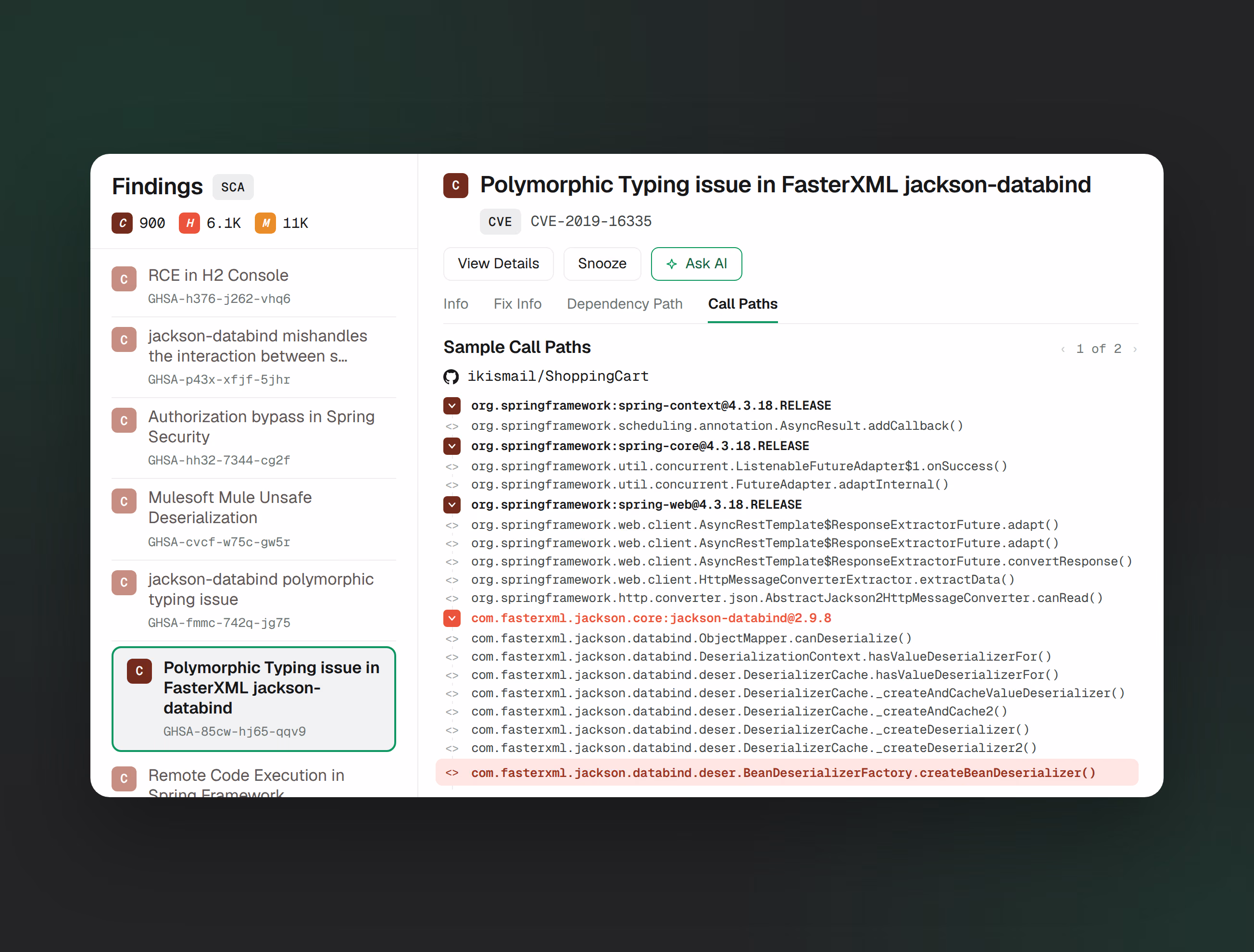The image size is (1254, 952).
Task: Click the DeserializerCache._createDeserializer2() line
Action: coord(753,749)
